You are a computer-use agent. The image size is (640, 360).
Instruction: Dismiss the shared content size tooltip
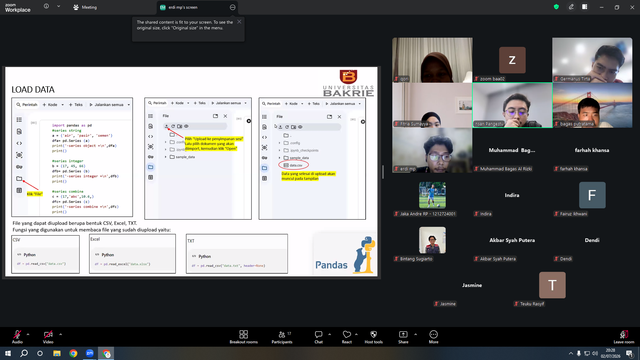239,22
